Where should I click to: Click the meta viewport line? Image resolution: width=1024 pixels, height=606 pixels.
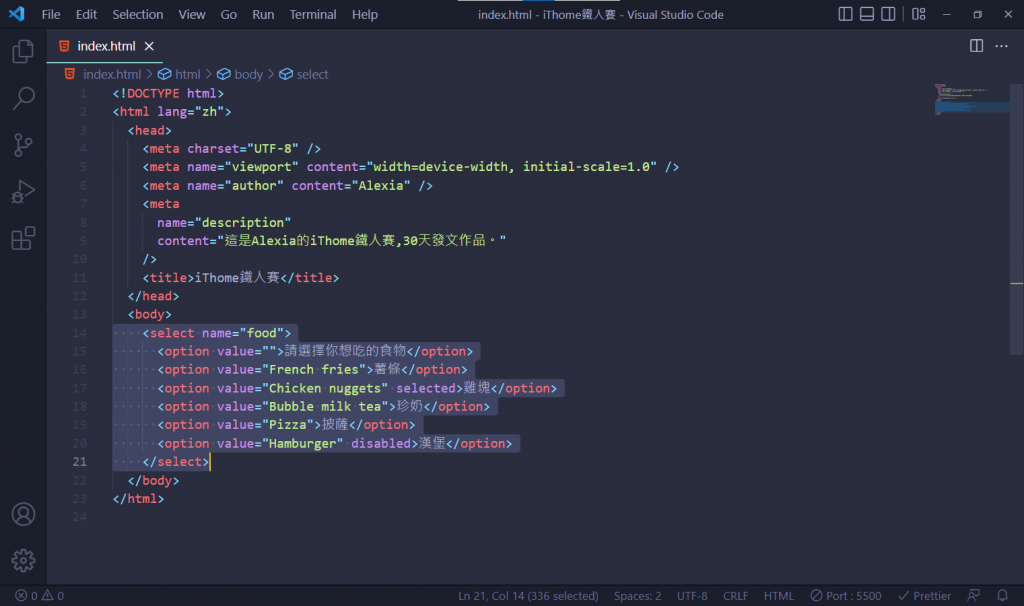click(411, 167)
